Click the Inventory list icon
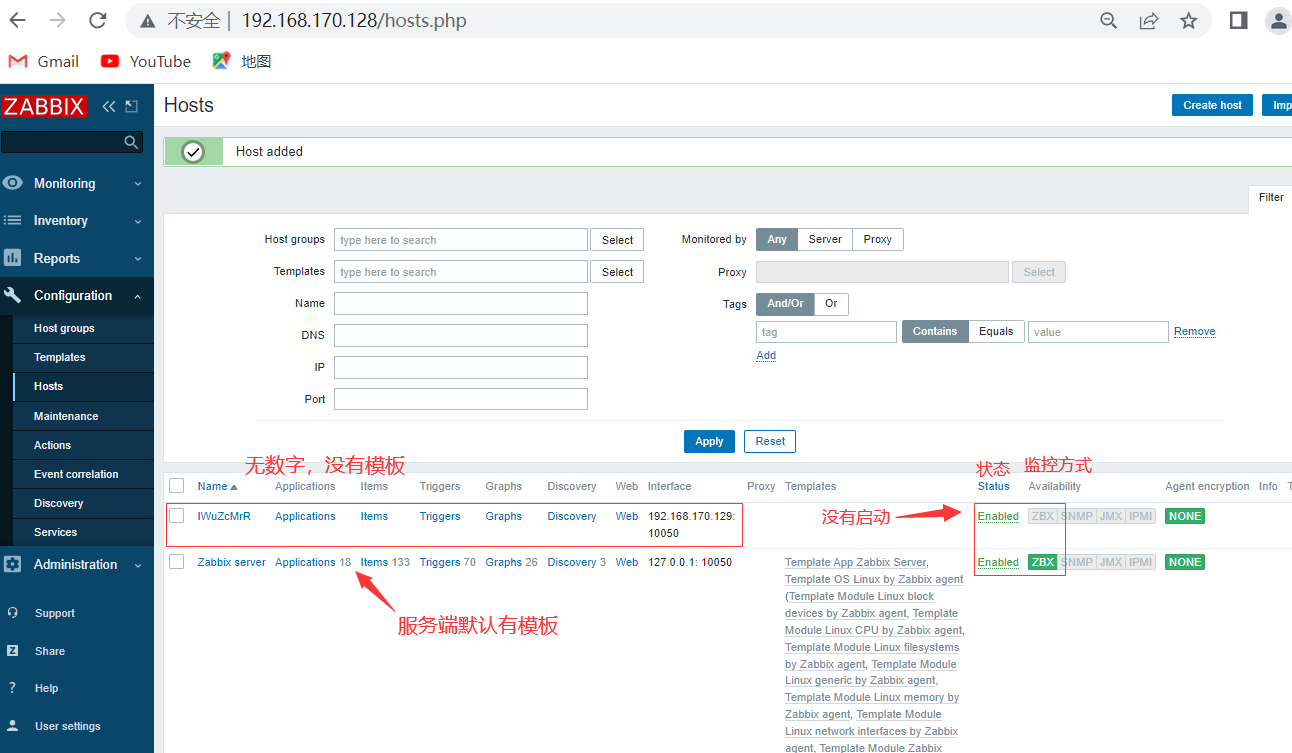 click(13, 220)
